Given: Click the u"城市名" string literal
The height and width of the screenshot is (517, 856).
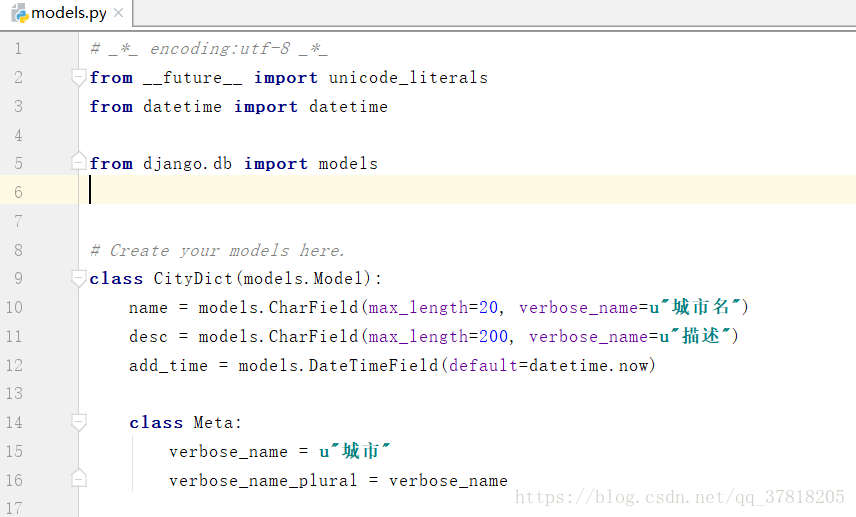Looking at the screenshot, I should [x=696, y=307].
